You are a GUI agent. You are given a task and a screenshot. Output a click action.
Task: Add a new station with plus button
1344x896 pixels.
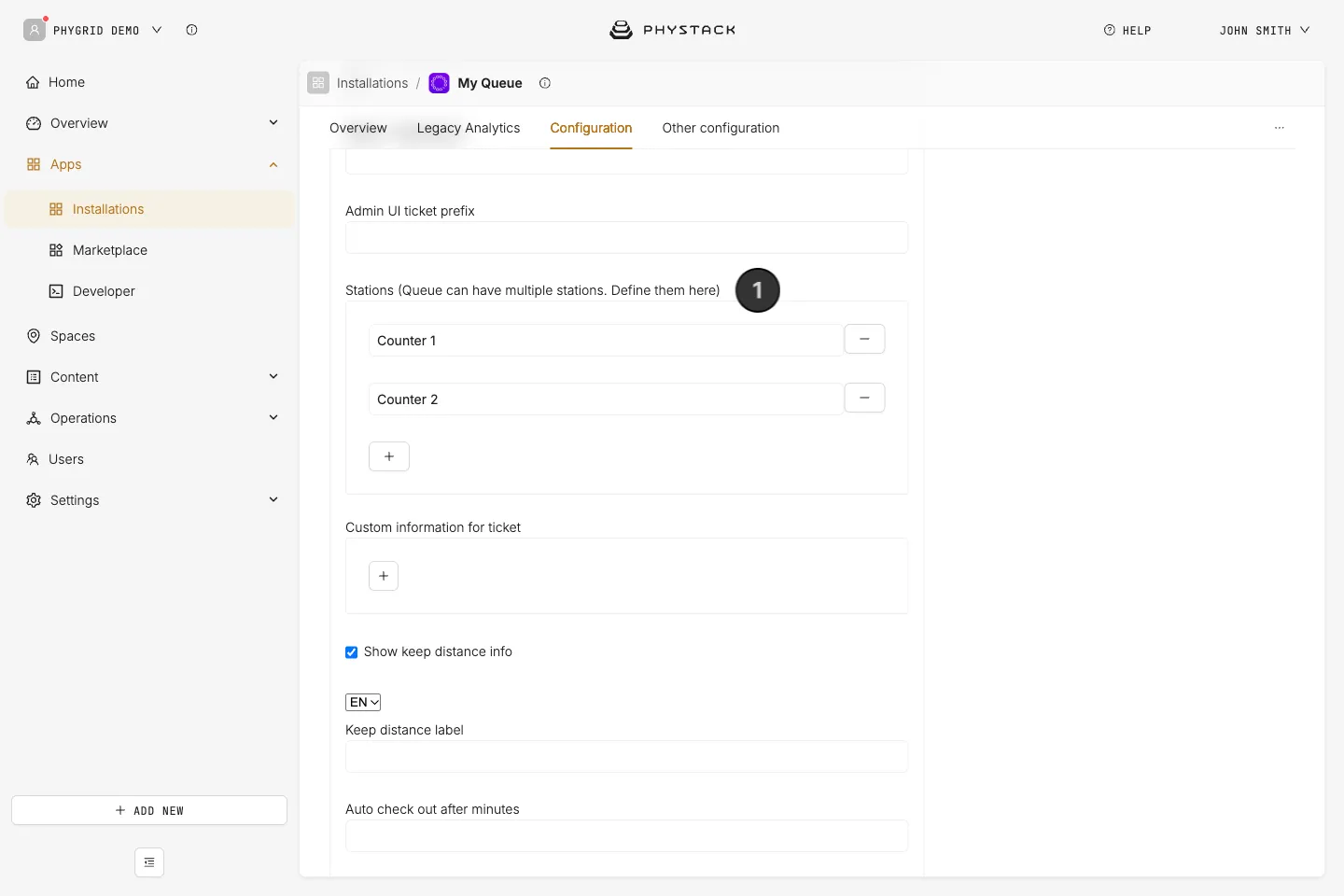coord(389,456)
